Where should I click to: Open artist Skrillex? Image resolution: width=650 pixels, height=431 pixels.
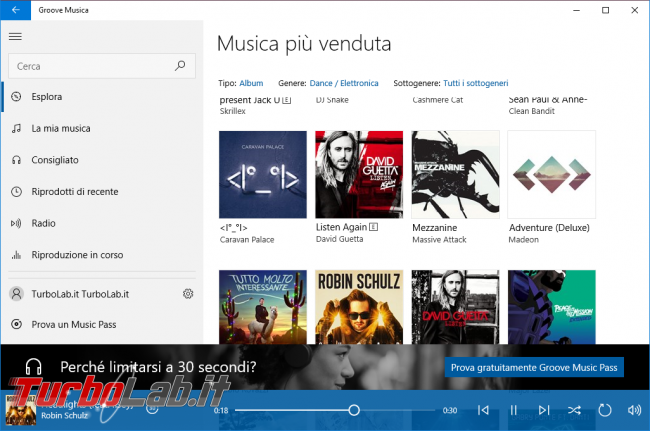pyautogui.click(x=233, y=111)
